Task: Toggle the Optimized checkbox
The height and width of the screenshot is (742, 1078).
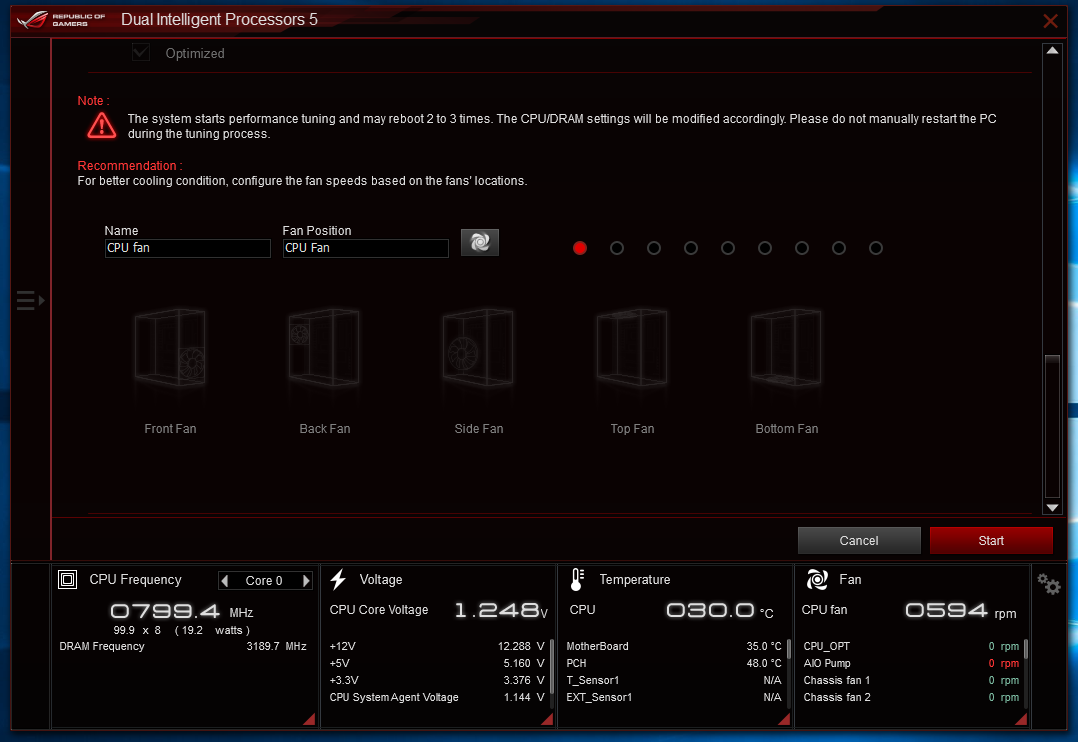Action: pyautogui.click(x=141, y=52)
